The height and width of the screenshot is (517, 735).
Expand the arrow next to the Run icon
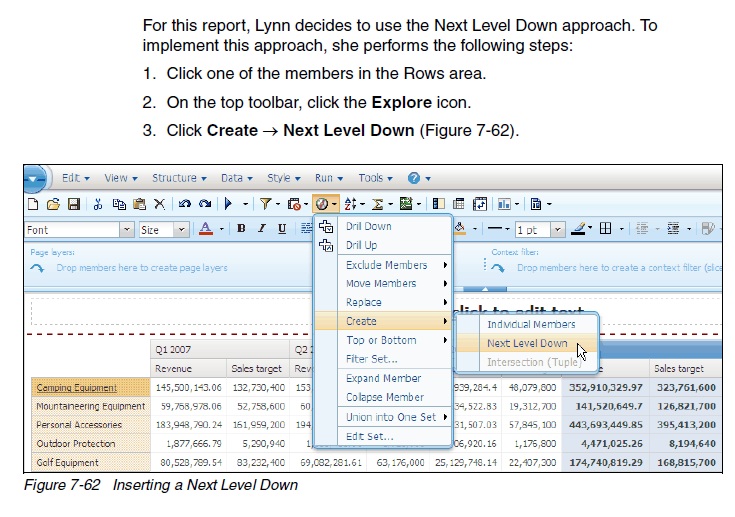tap(245, 204)
